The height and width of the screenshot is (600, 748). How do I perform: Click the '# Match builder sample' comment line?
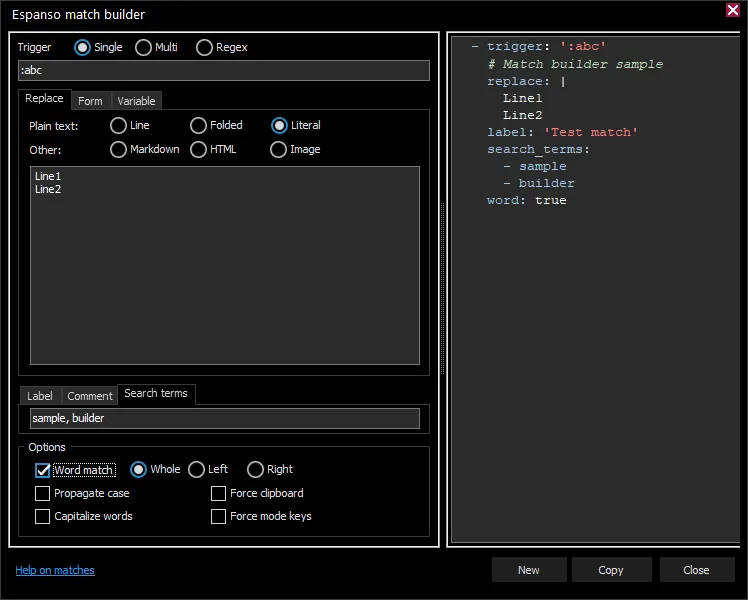pyautogui.click(x=575, y=64)
